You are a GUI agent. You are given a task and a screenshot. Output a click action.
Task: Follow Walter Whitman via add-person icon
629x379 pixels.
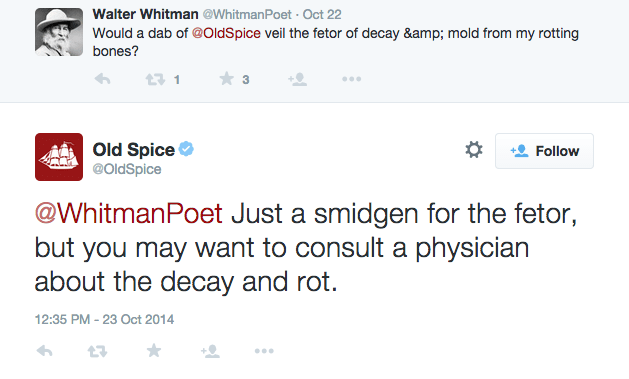click(297, 79)
